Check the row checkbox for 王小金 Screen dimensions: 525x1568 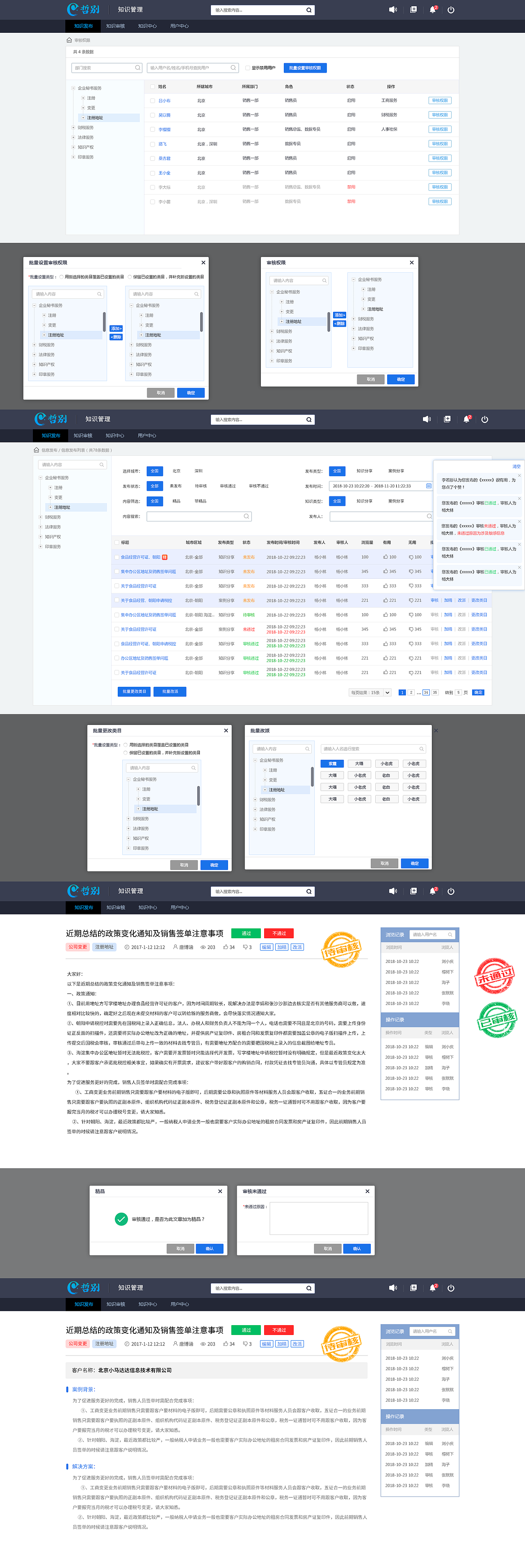coord(152,173)
